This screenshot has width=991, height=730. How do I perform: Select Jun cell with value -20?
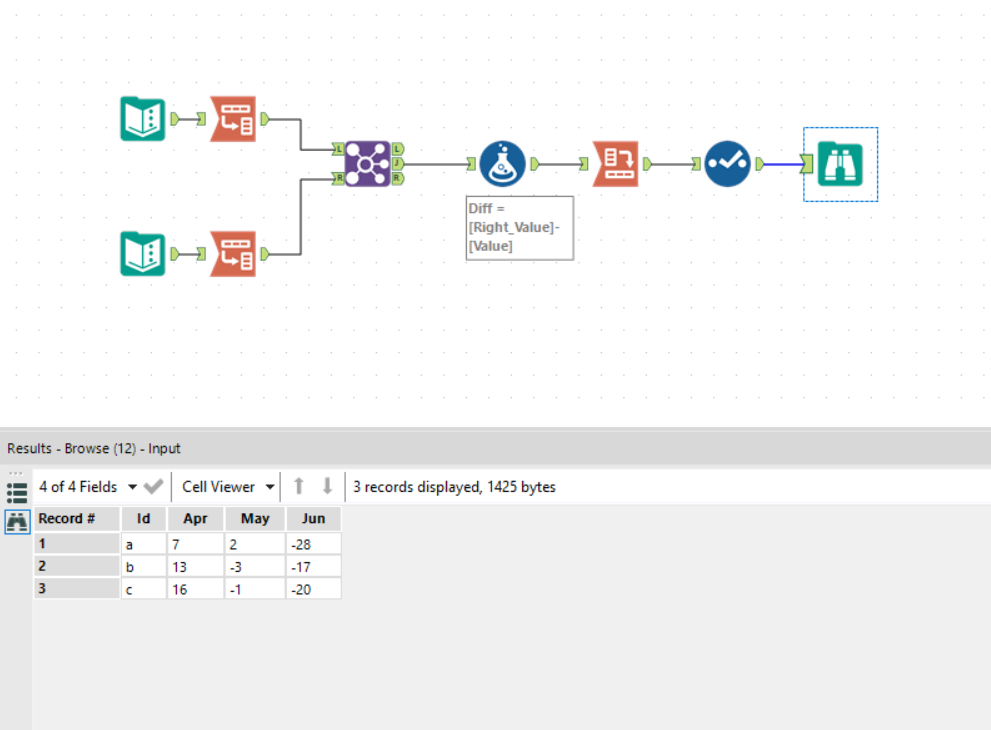coord(313,588)
